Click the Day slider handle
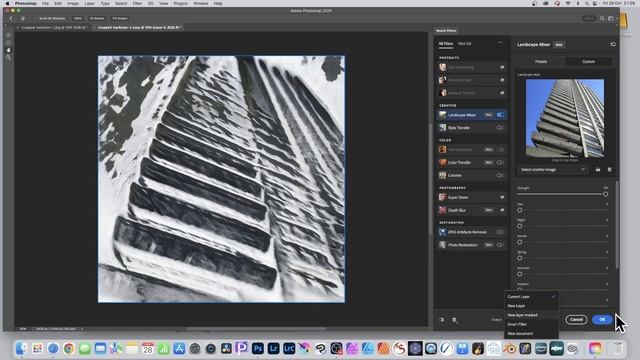Image resolution: width=640 pixels, height=360 pixels. pyautogui.click(x=520, y=210)
